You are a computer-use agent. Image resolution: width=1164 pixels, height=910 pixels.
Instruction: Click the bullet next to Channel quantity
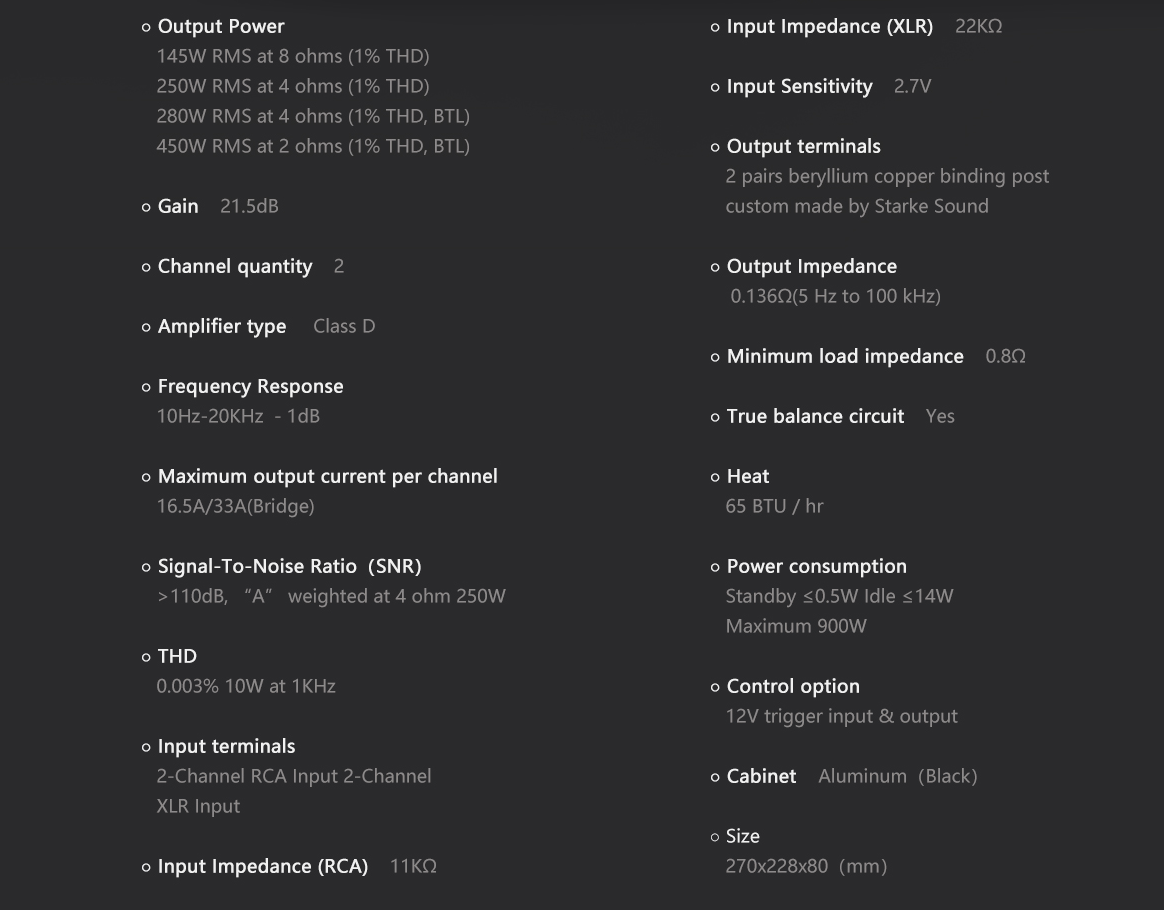tap(146, 267)
